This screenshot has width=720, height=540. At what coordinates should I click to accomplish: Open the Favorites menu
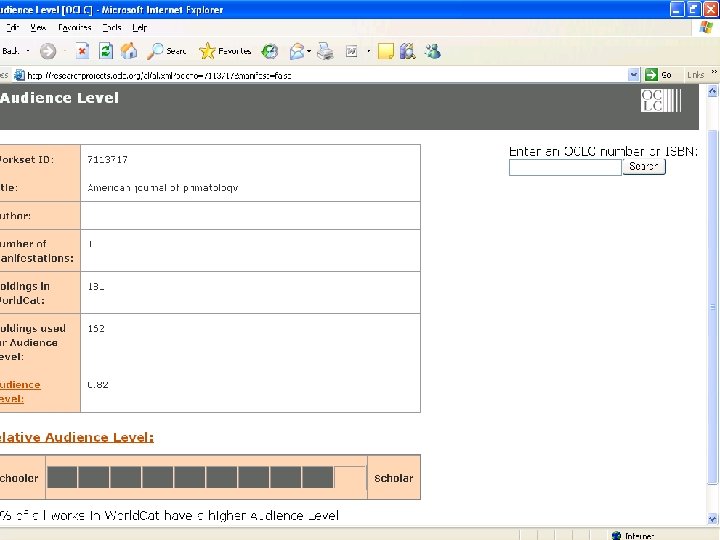74,28
